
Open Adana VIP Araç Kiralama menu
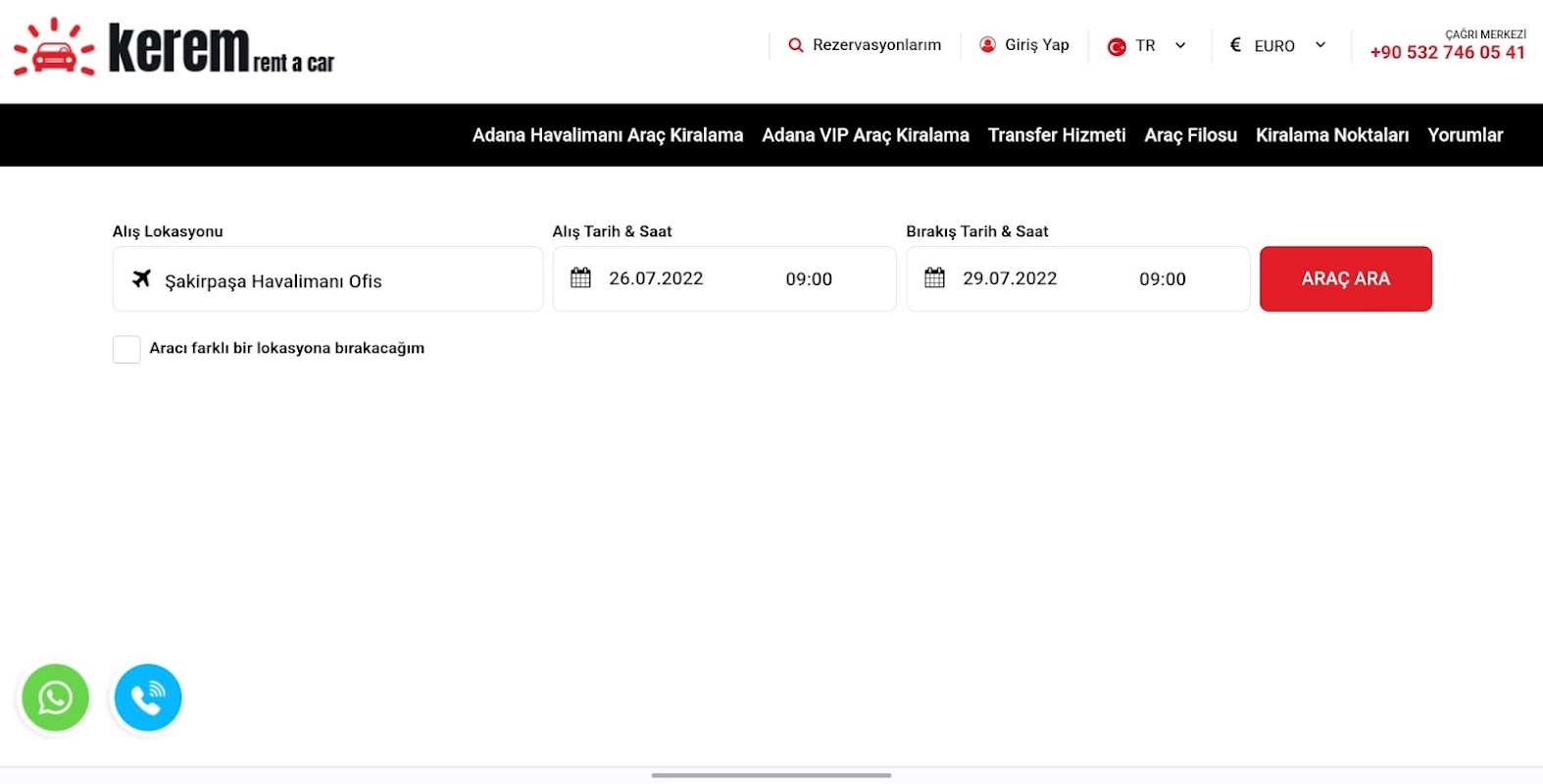click(x=866, y=135)
